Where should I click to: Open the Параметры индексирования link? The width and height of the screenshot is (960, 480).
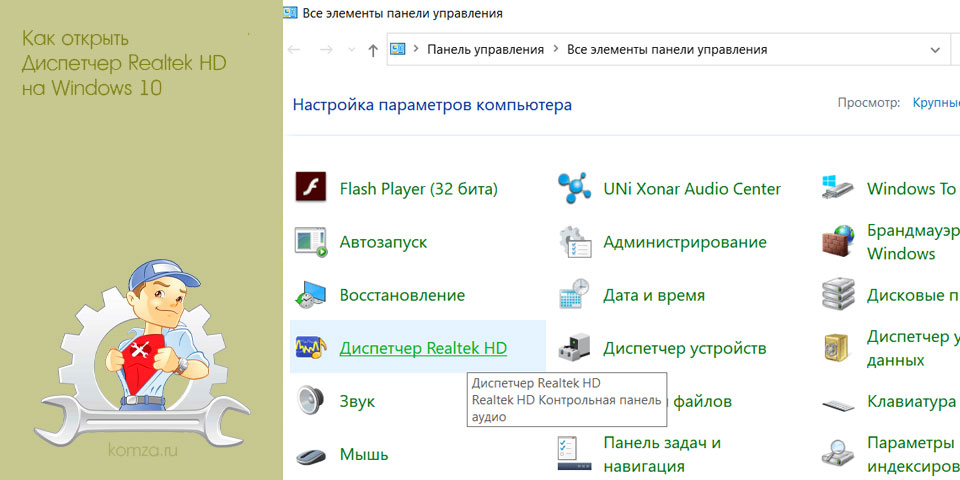913,454
